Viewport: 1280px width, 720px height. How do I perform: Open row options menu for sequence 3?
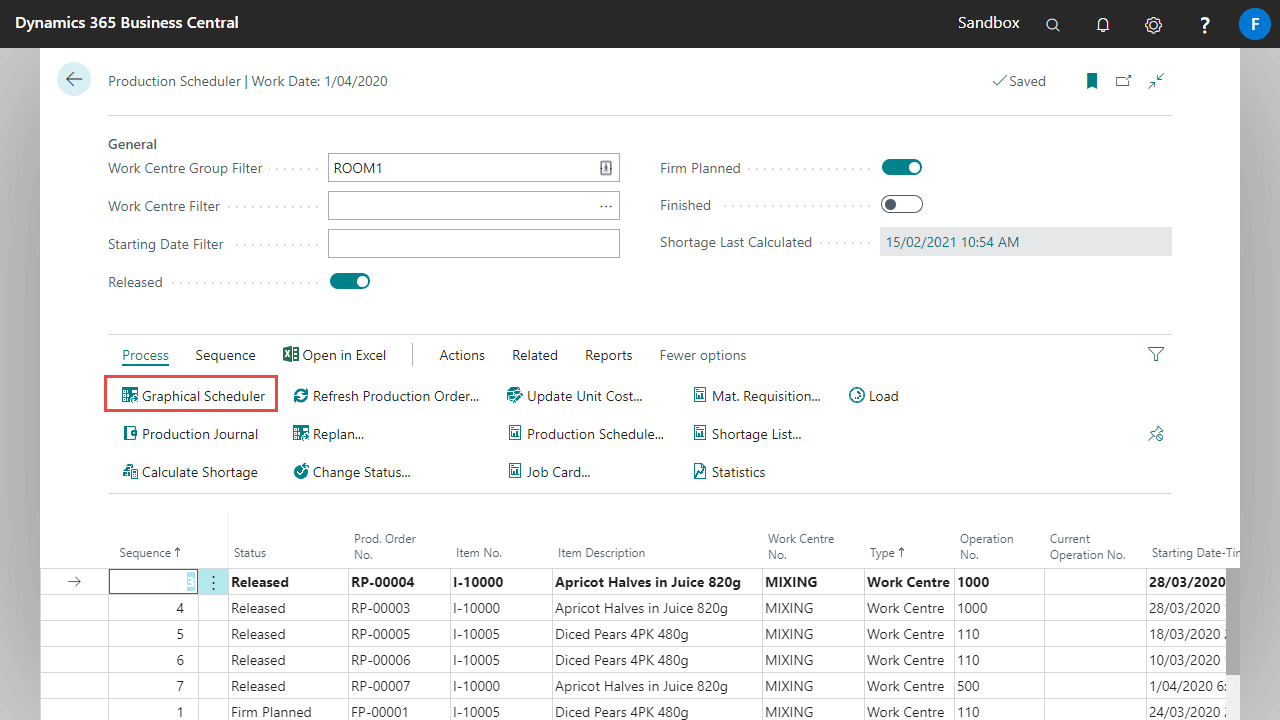coord(213,582)
